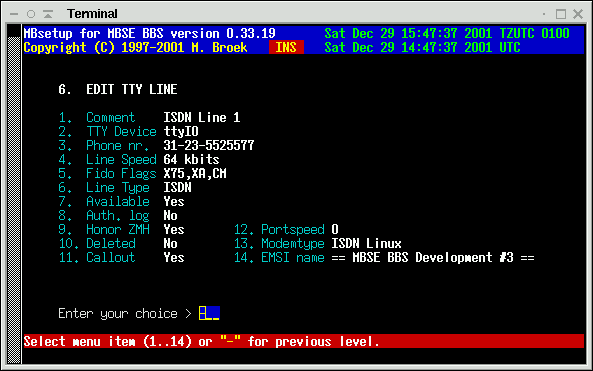Click the Callout option label
The width and height of the screenshot is (593, 371).
pos(110,257)
